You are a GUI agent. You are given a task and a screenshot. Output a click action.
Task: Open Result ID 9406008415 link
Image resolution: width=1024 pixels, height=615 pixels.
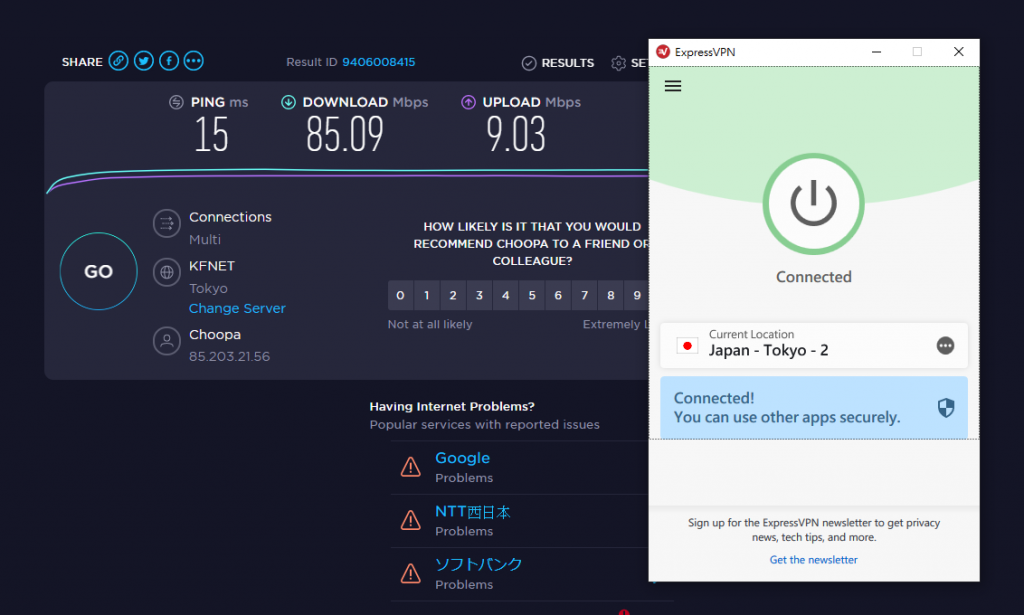[378, 62]
